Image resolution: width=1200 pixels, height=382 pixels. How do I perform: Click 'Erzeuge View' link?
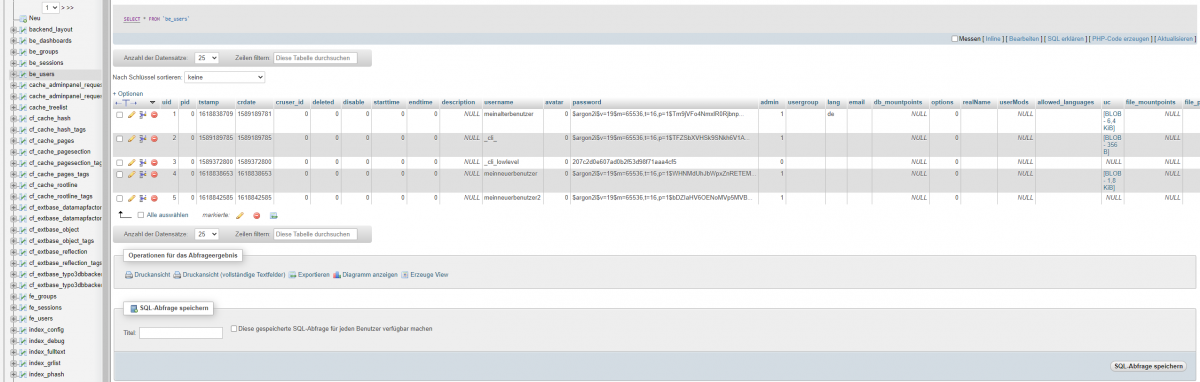(x=425, y=274)
